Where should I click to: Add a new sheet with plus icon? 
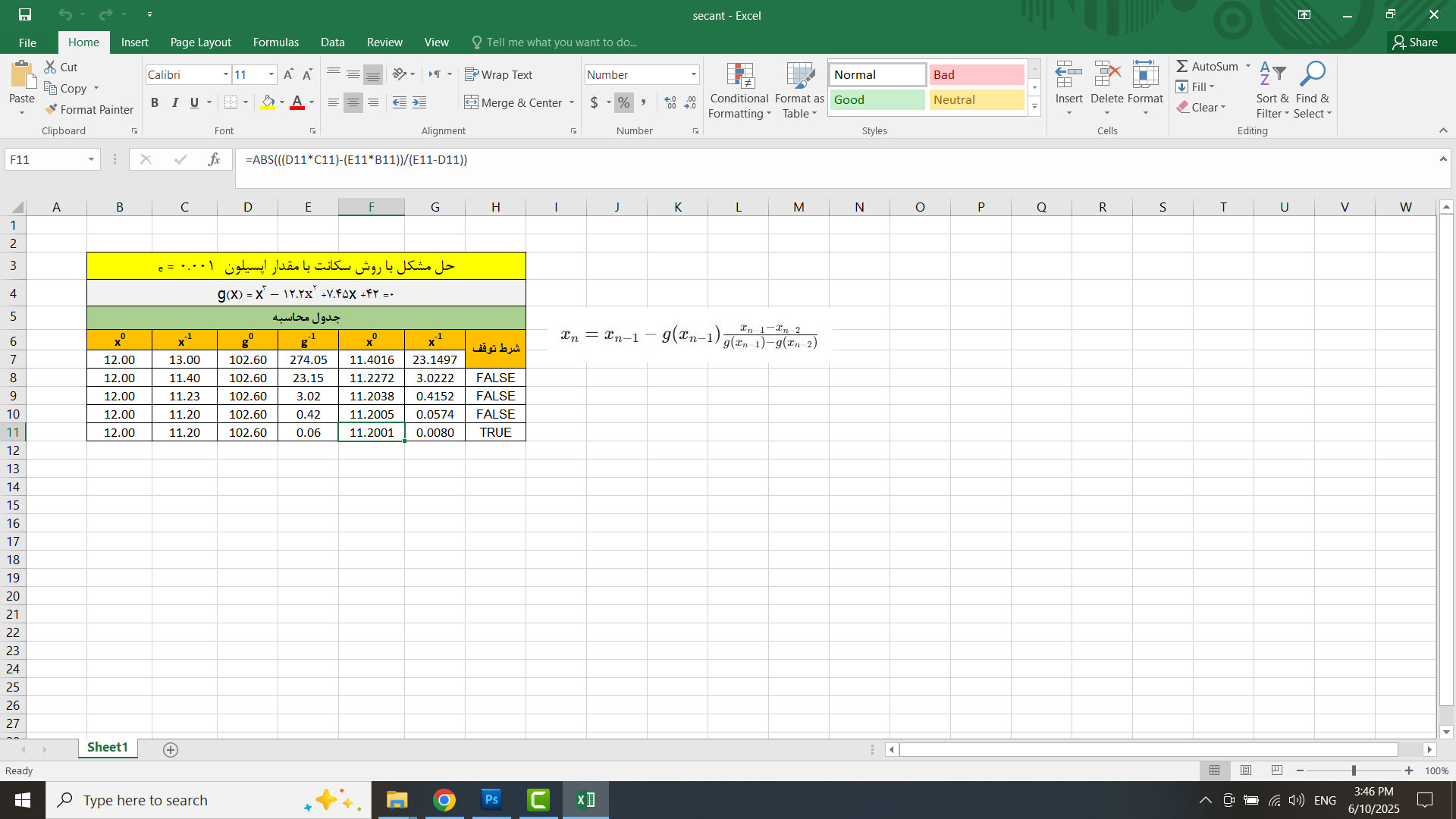pos(171,749)
